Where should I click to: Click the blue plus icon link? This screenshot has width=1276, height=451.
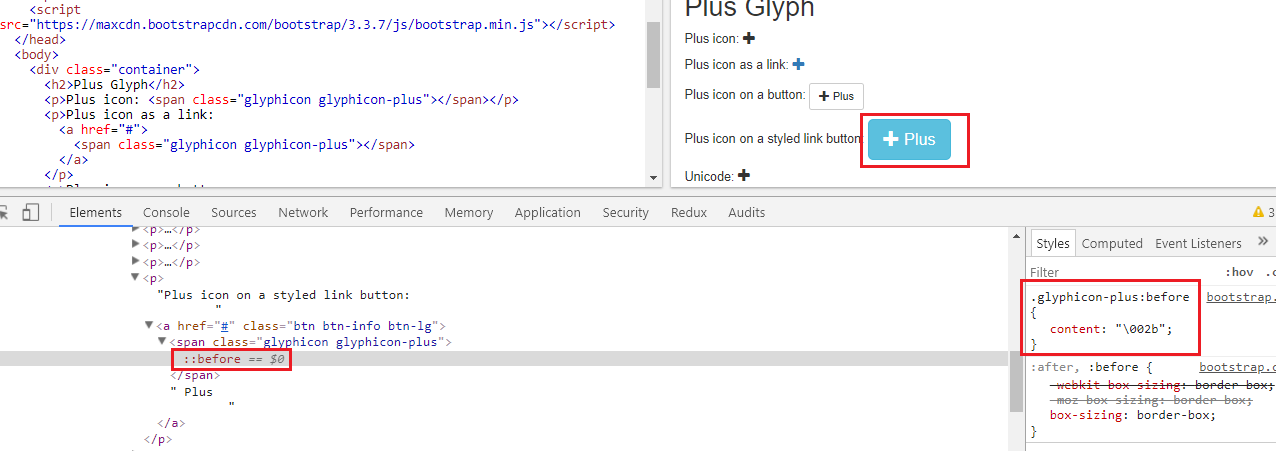[x=798, y=64]
